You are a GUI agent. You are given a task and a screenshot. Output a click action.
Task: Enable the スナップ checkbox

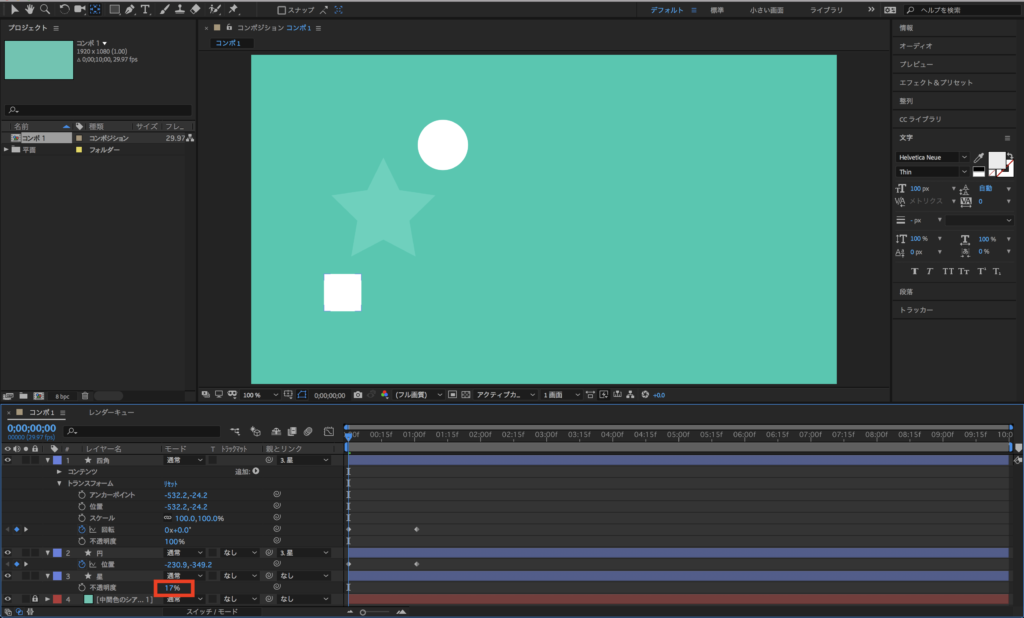(282, 10)
